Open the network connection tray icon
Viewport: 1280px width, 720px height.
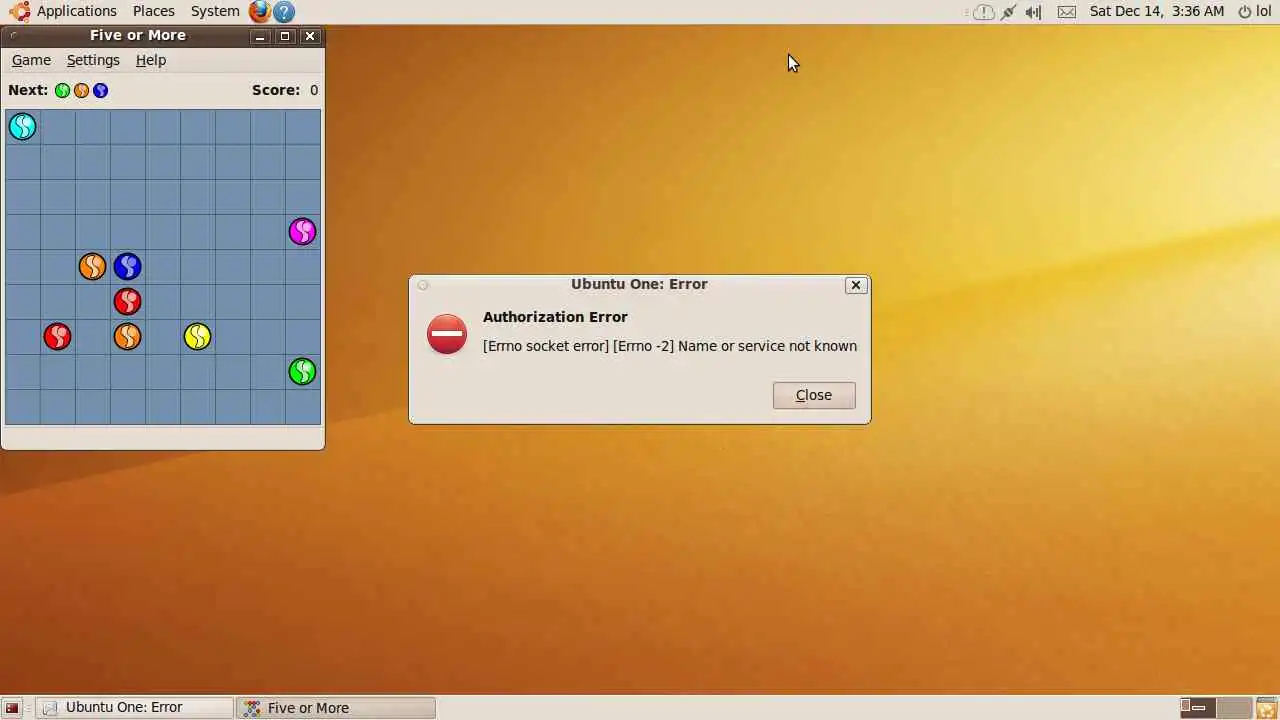pyautogui.click(x=1008, y=12)
